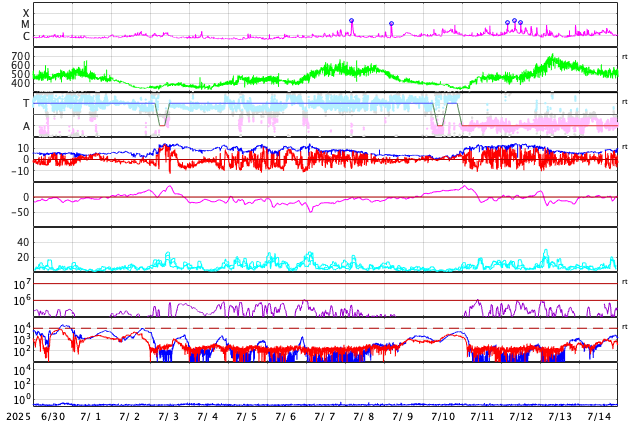
Task: Click the A sector axis label
Action: coord(26,127)
